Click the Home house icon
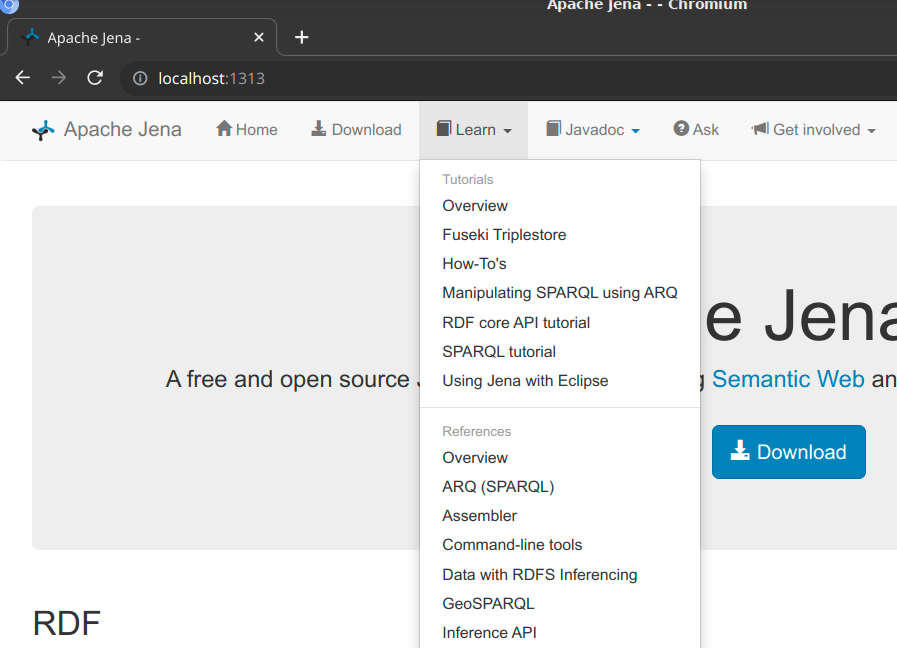This screenshot has width=897, height=648. coord(224,129)
